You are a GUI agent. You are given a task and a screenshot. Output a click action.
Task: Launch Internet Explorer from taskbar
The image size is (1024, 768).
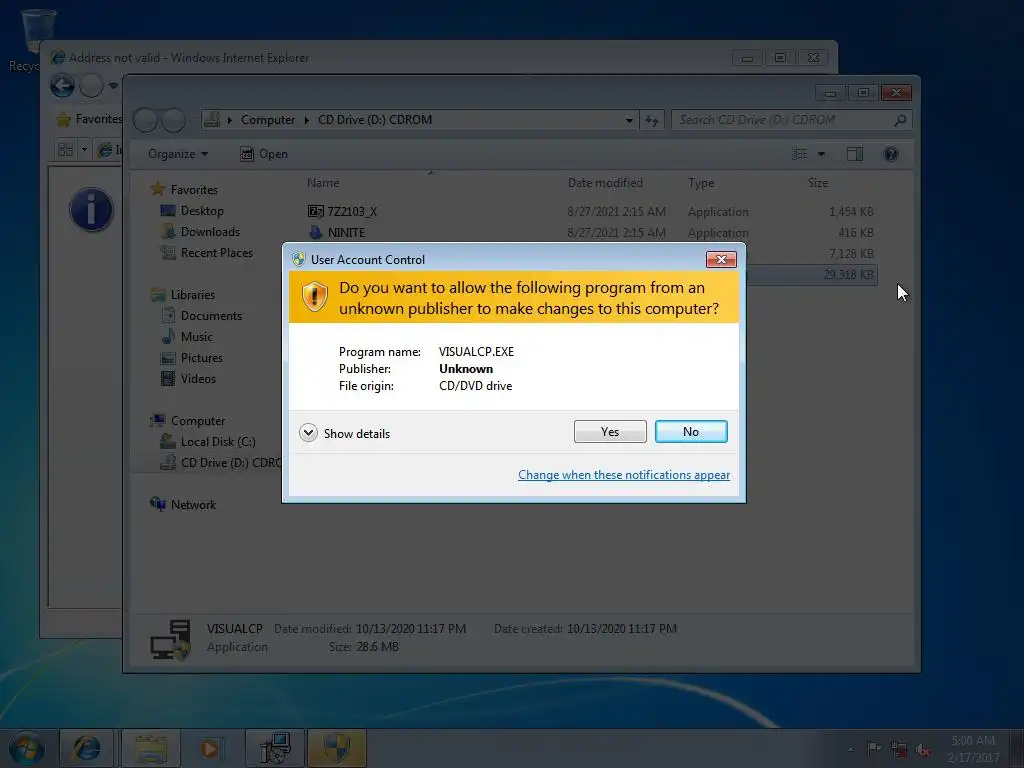point(87,748)
